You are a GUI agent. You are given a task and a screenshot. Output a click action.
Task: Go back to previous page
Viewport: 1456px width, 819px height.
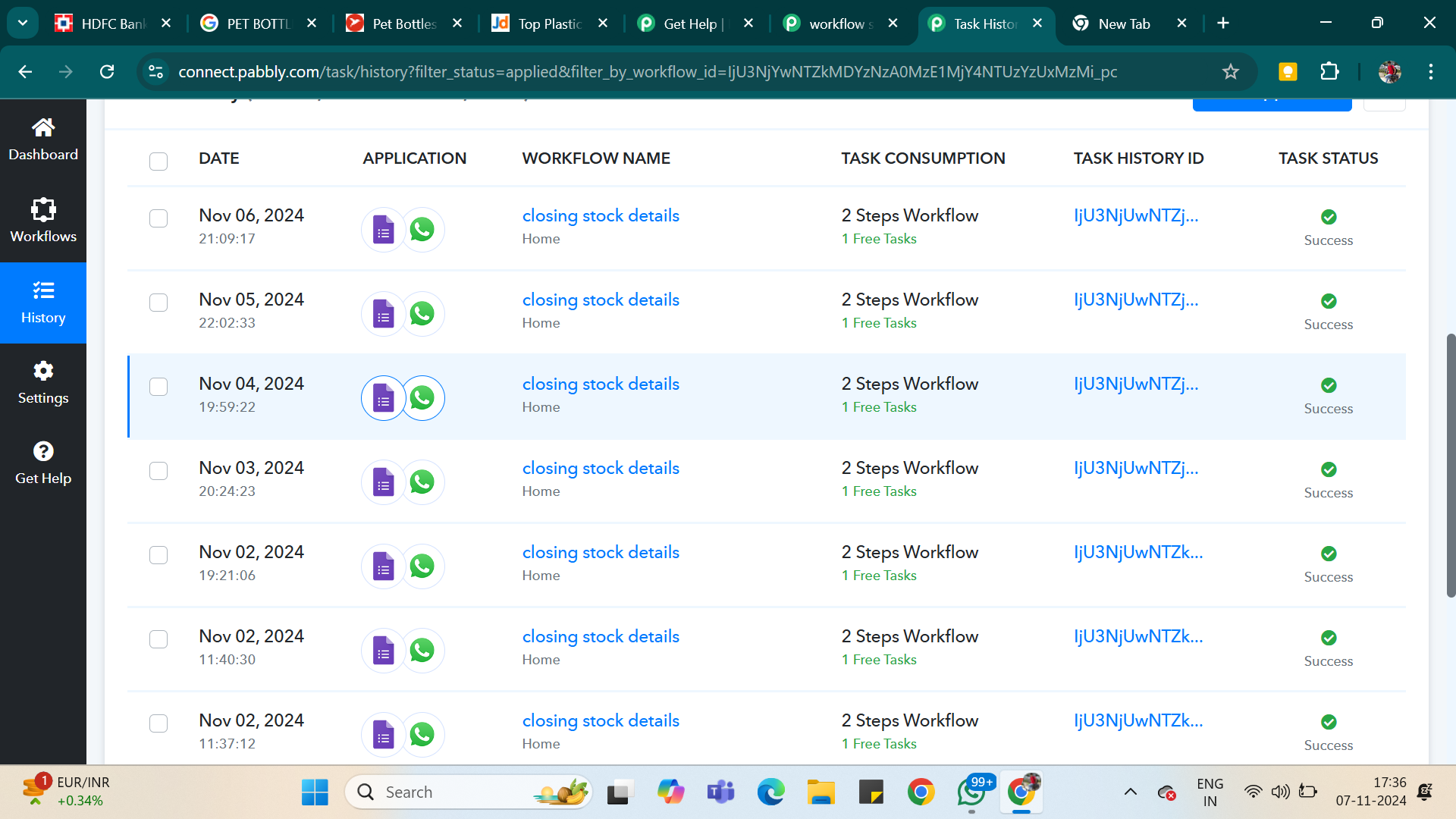click(25, 71)
